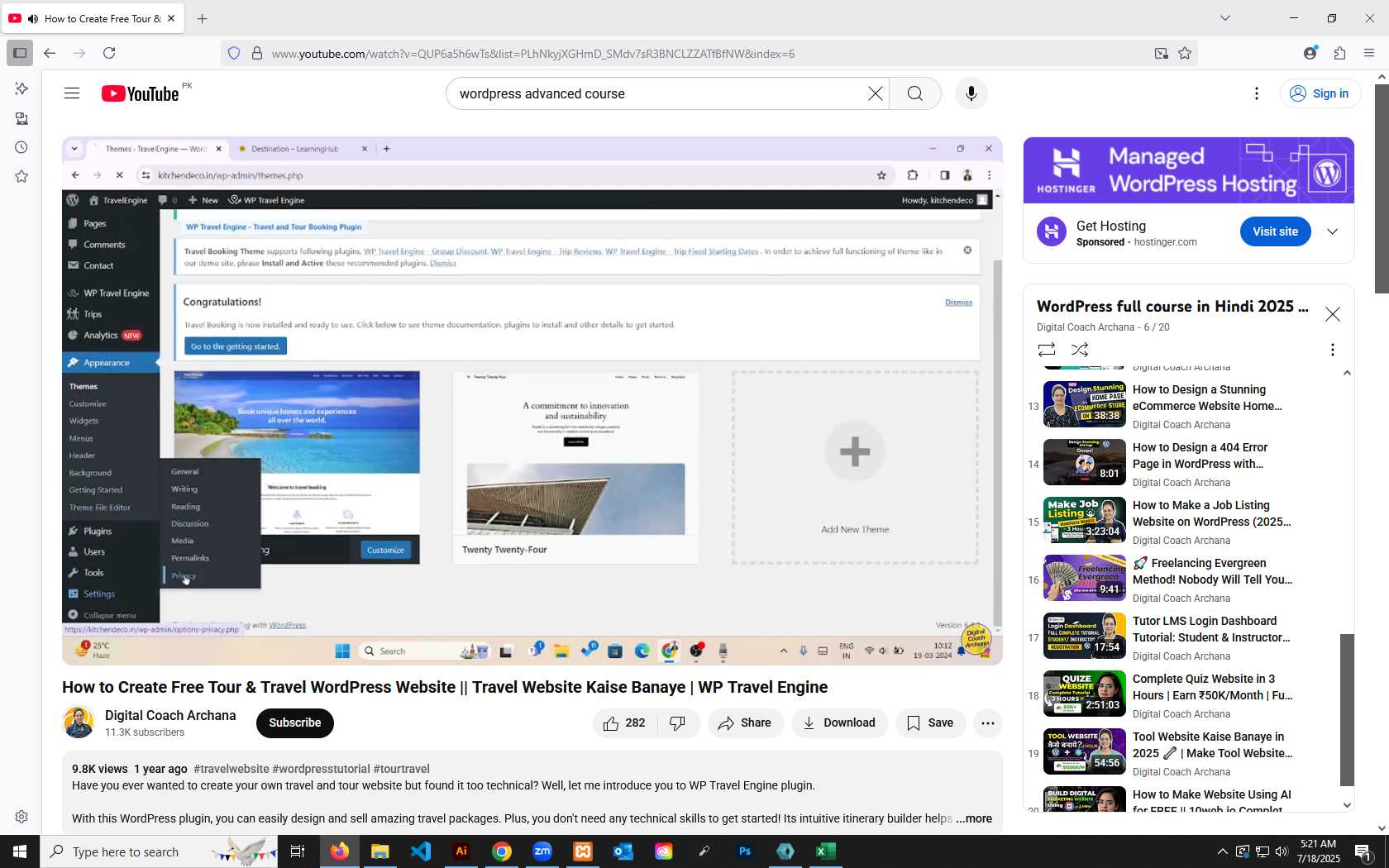Click the Share button
Image resolution: width=1389 pixels, height=868 pixels.
click(745, 723)
